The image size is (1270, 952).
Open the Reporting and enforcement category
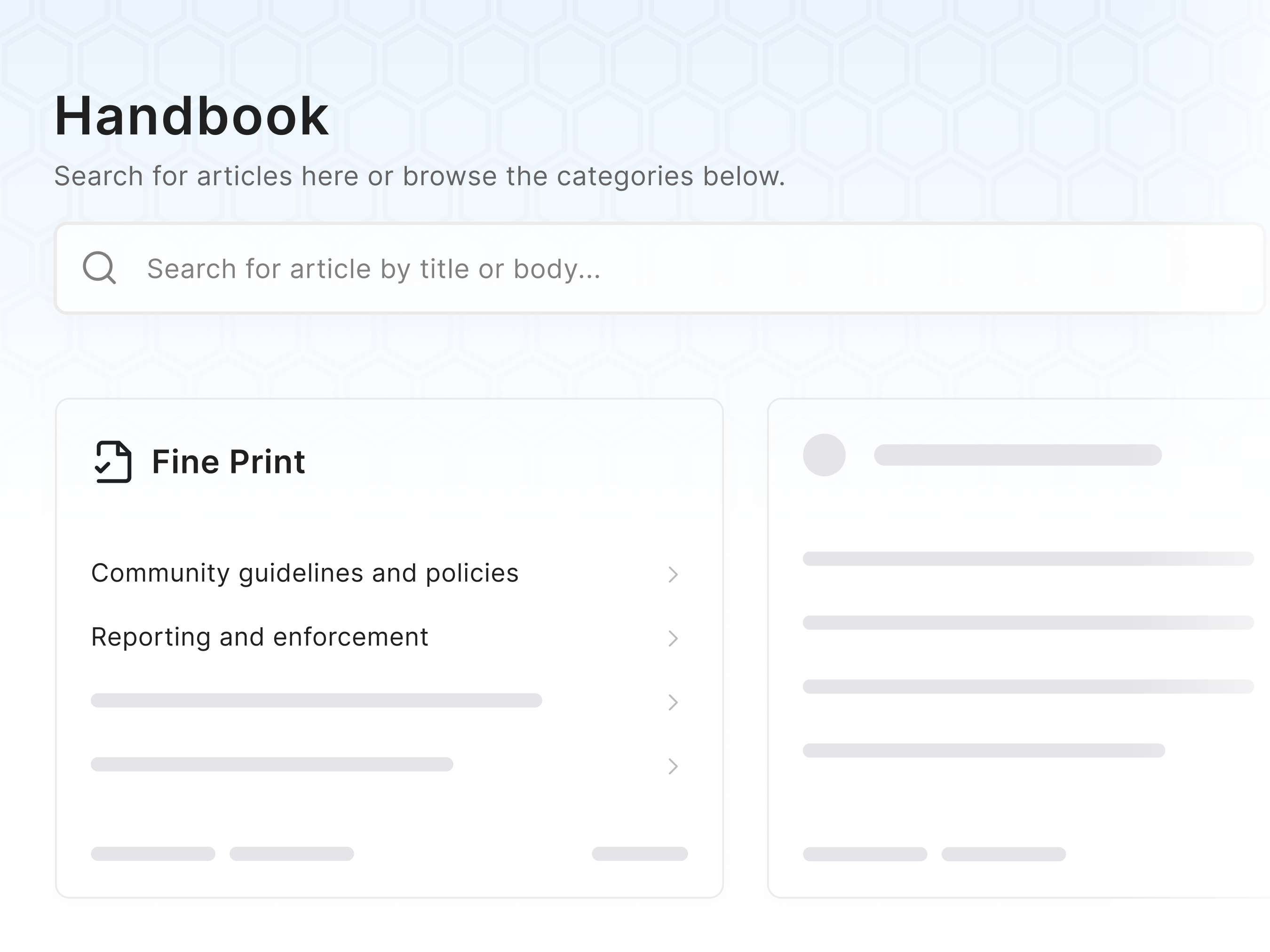tap(260, 637)
